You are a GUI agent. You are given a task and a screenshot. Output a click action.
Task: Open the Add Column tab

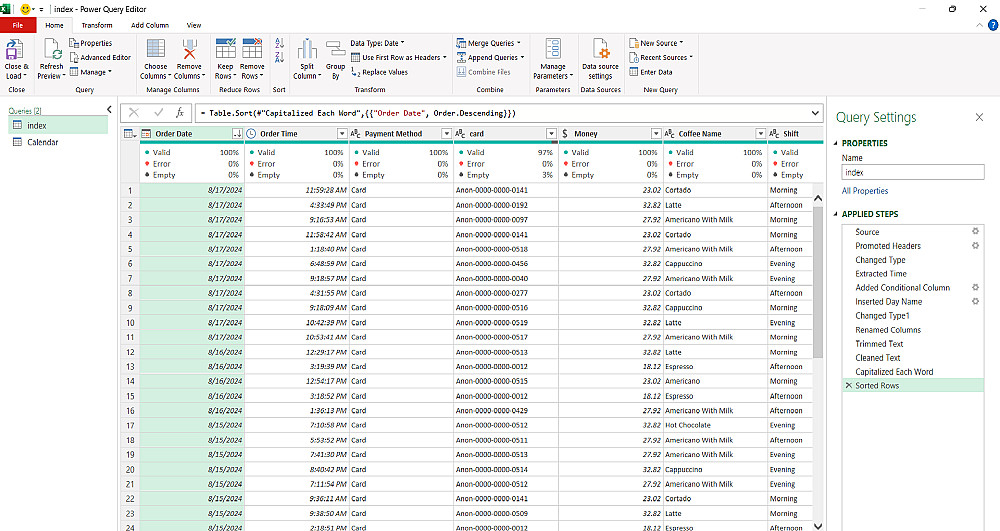[150, 25]
